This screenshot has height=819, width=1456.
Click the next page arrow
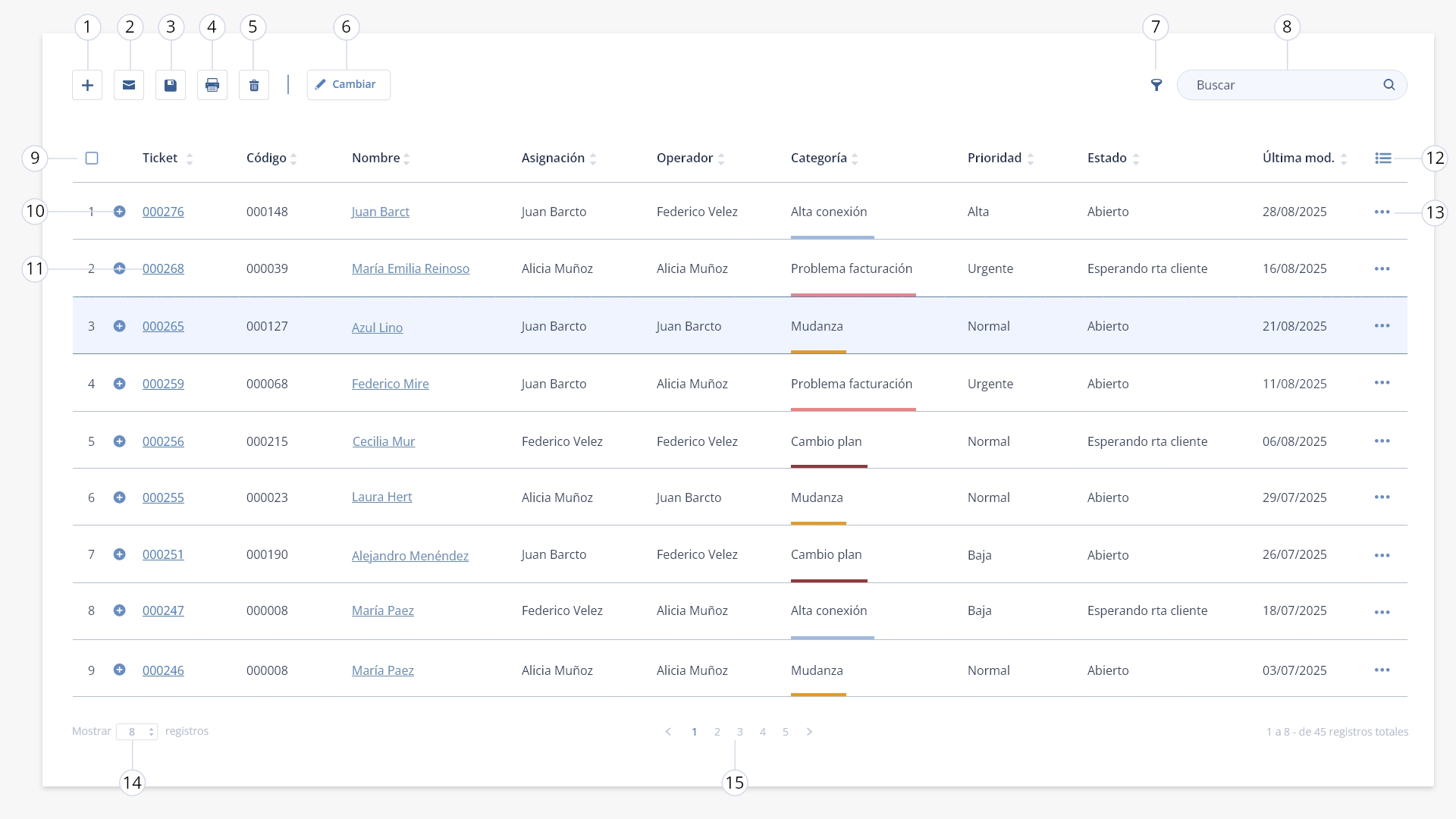point(809,732)
